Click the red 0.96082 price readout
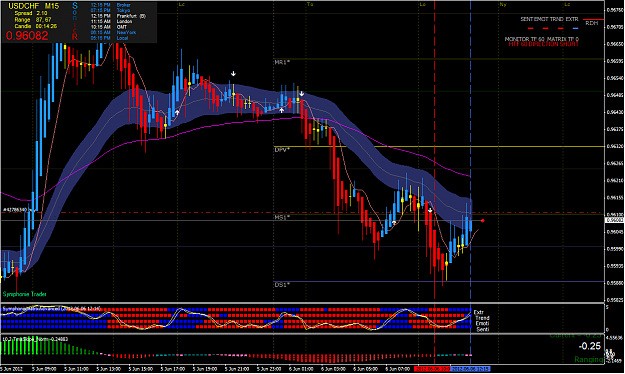625x374 pixels. click(x=27, y=36)
